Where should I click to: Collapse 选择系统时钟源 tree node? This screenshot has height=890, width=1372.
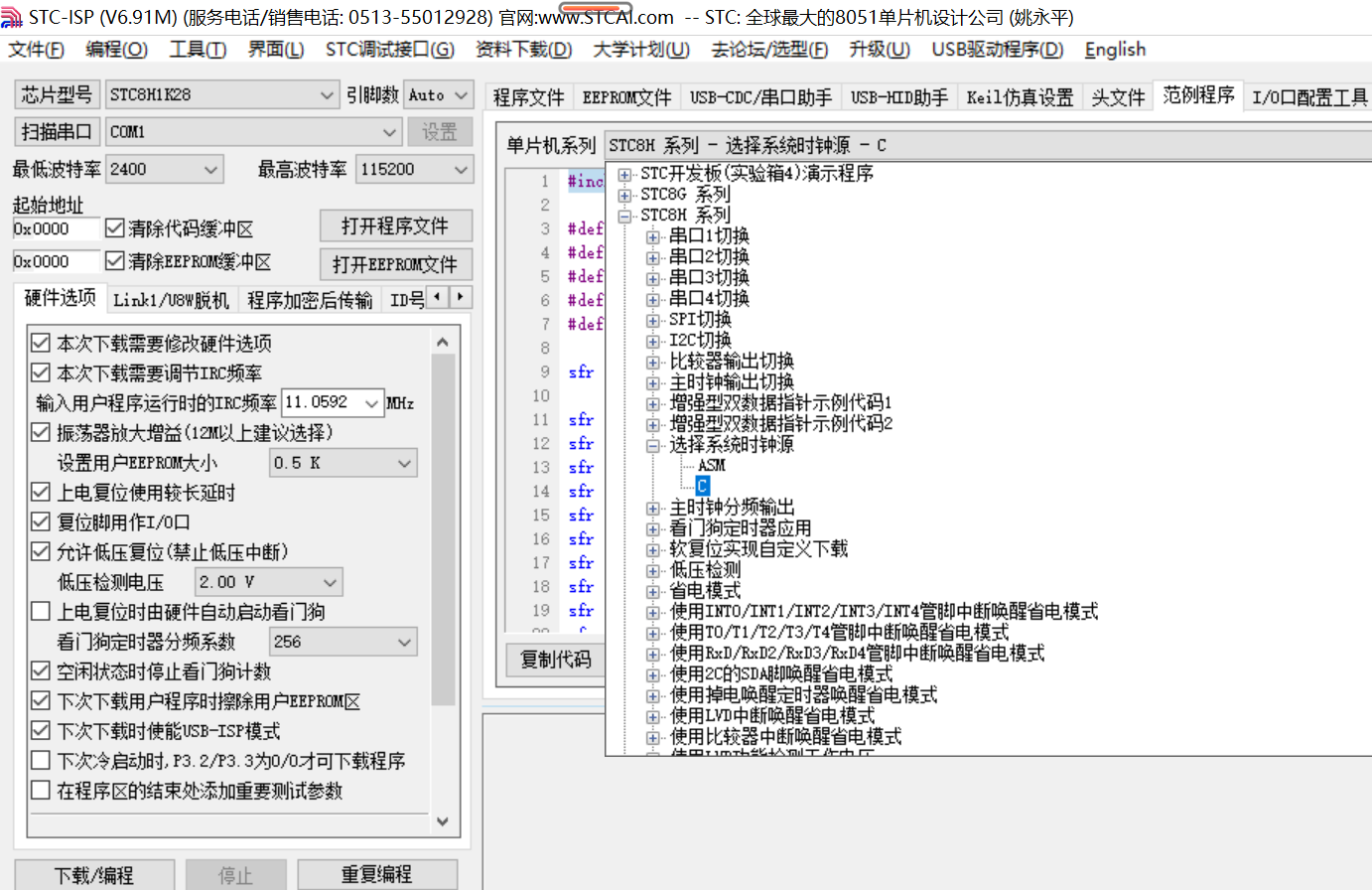[x=653, y=445]
